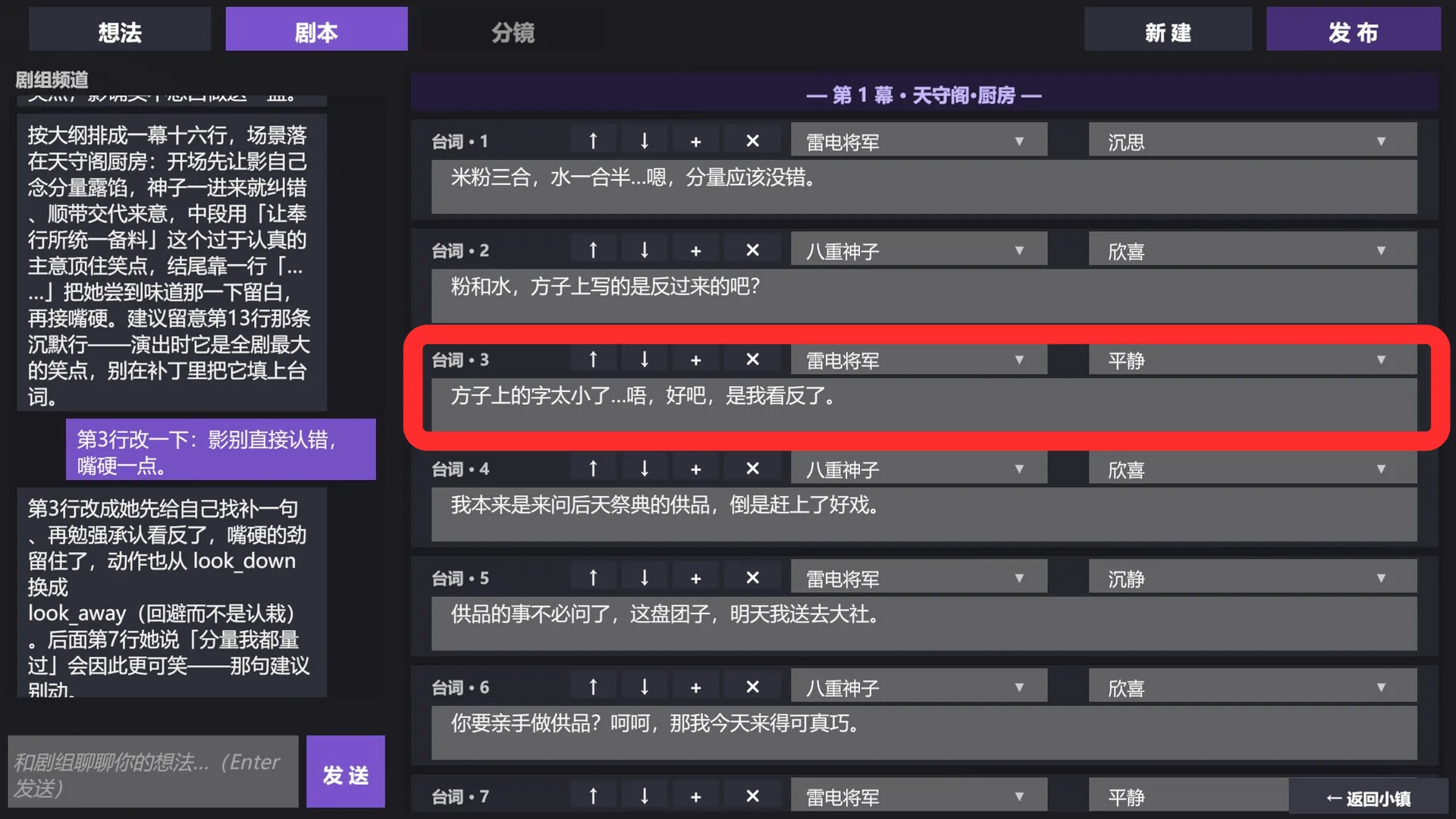Insert a line after 台词•3 using plus
1456x819 pixels.
point(695,359)
